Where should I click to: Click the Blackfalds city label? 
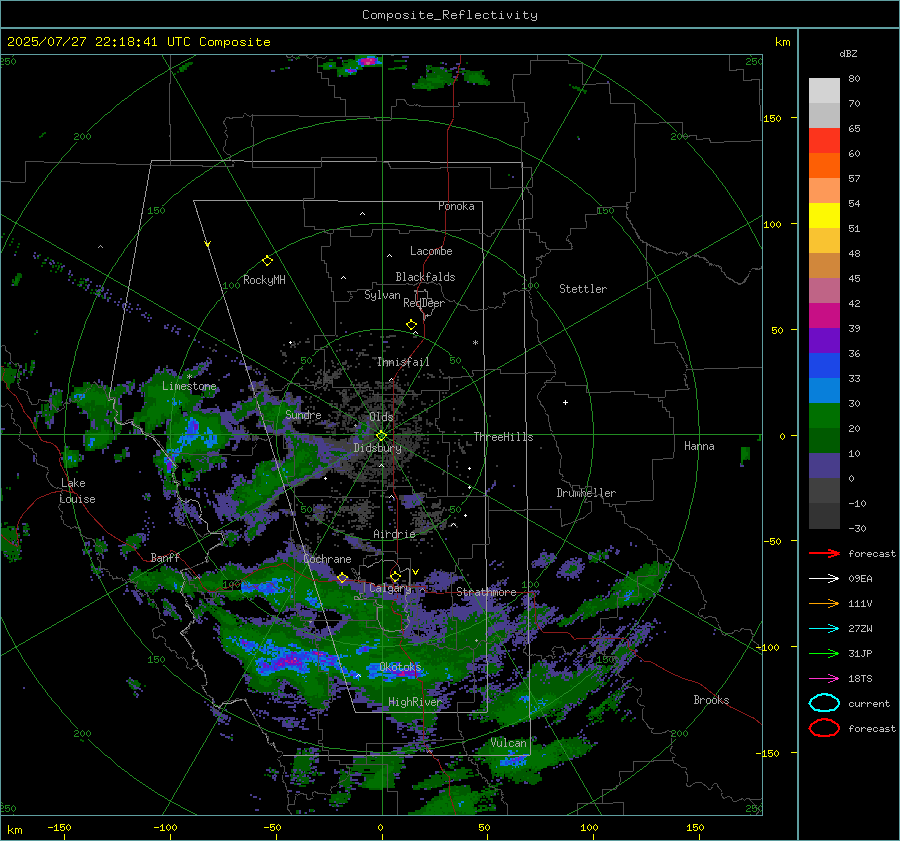pyautogui.click(x=425, y=277)
